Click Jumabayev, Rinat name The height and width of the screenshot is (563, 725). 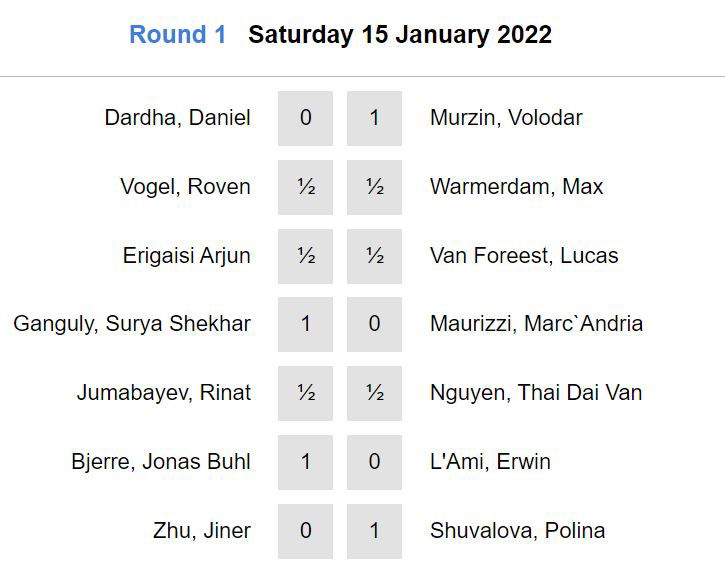164,393
